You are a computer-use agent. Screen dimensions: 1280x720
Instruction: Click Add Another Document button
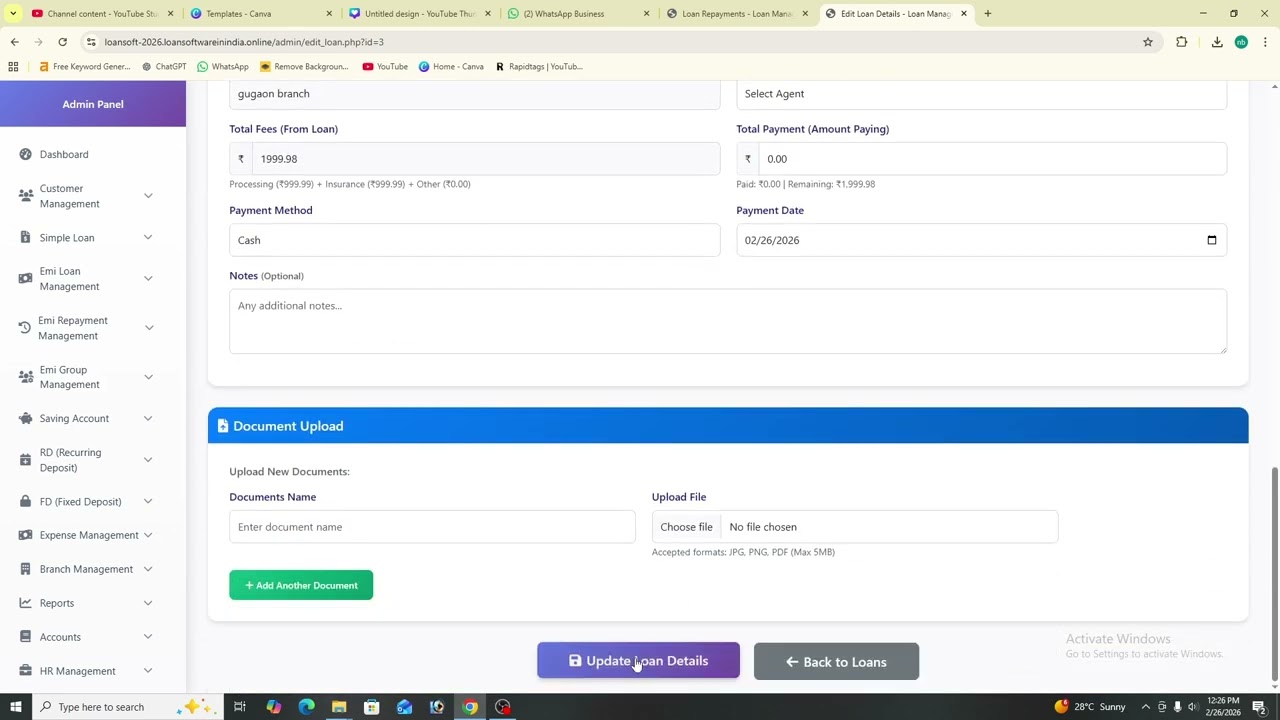coord(301,585)
